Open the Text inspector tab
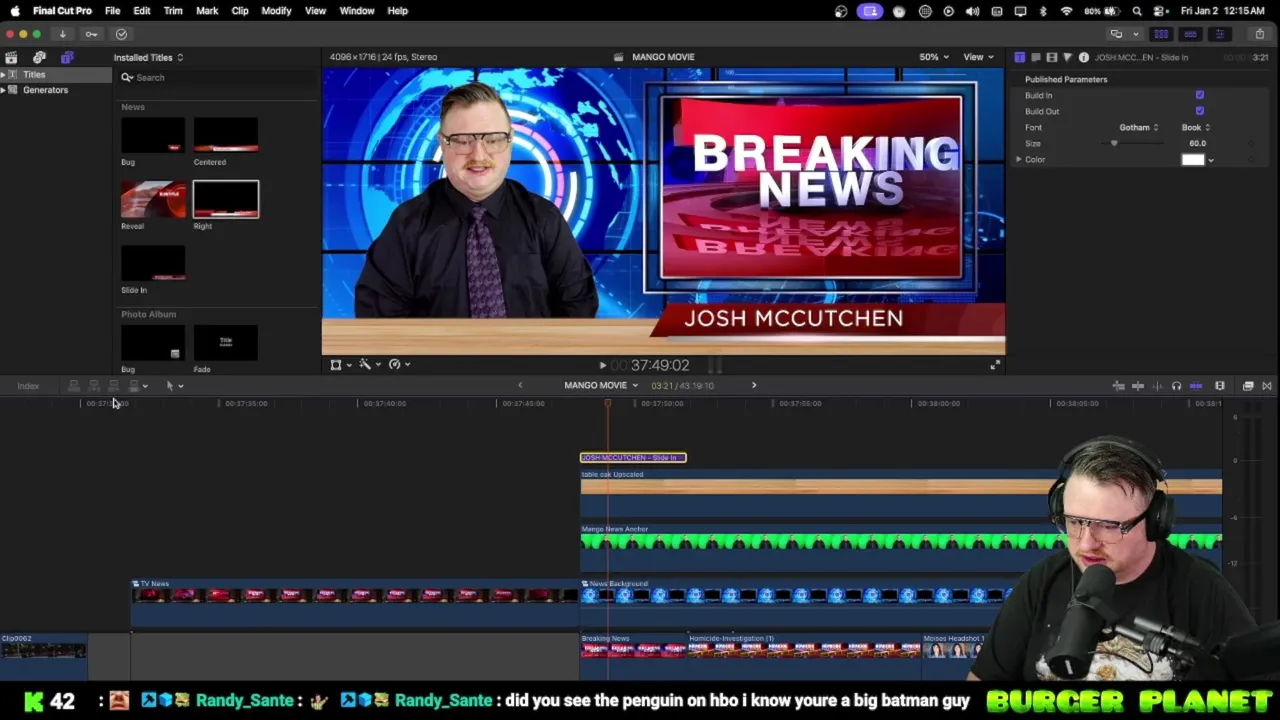 1035,57
